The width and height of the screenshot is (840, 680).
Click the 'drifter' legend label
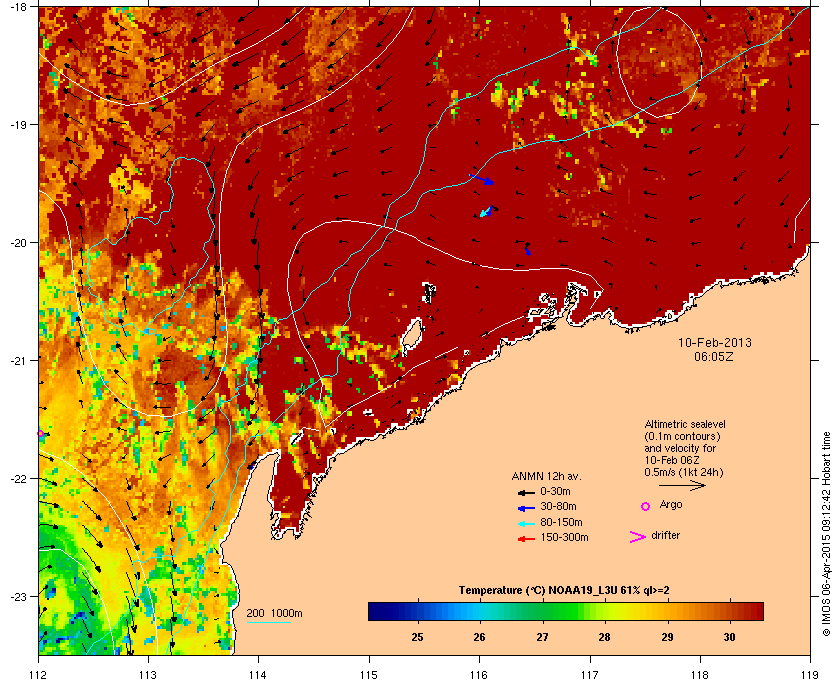[x=665, y=535]
